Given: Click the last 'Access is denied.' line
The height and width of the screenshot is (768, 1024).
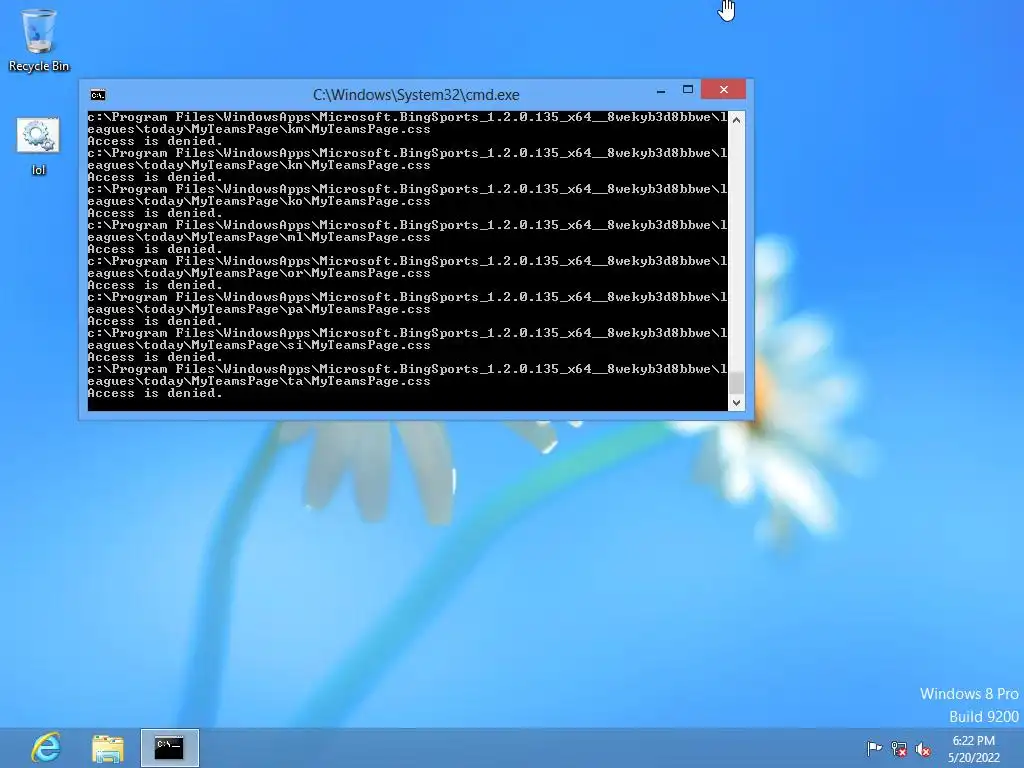Looking at the screenshot, I should (x=155, y=393).
